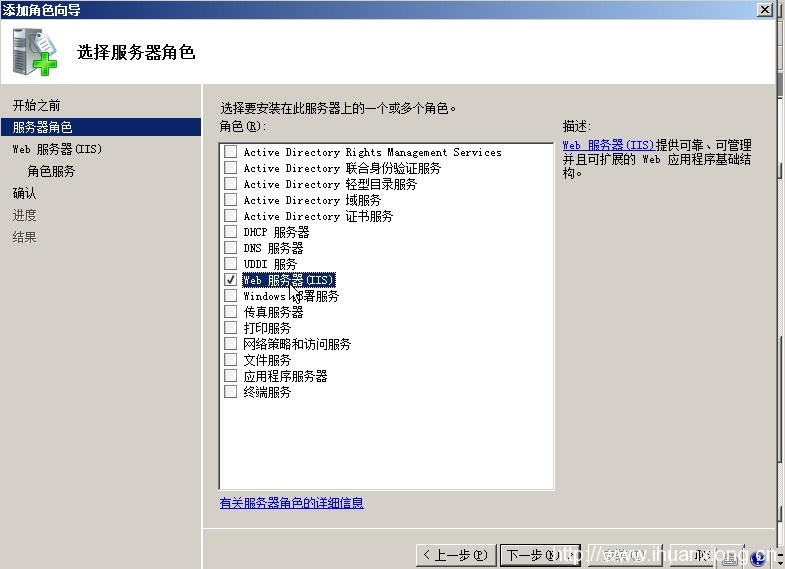Enable 终端服务 checkbox

pyautogui.click(x=230, y=392)
